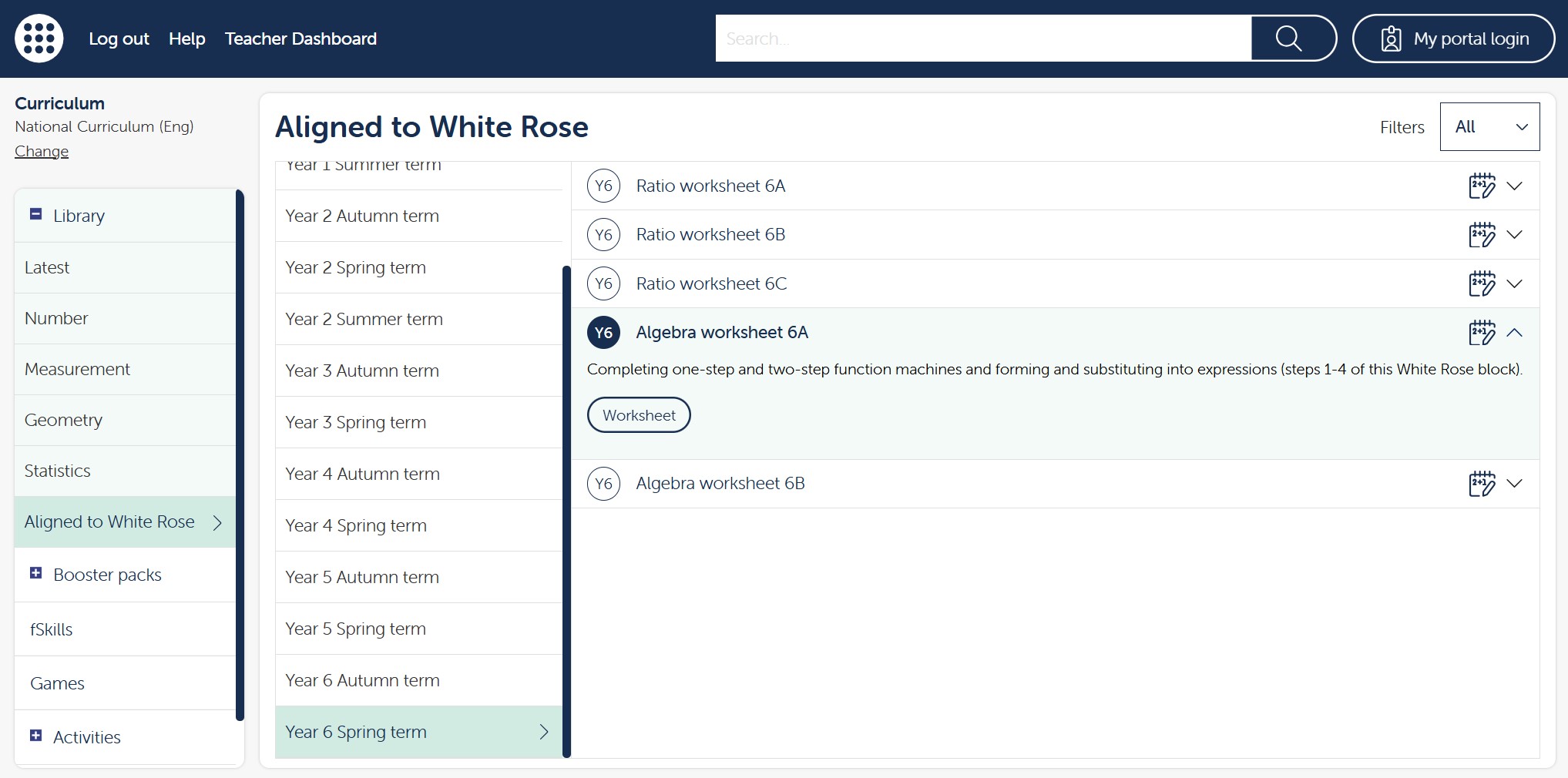
Task: Open the Worksheet button
Action: pyautogui.click(x=639, y=415)
